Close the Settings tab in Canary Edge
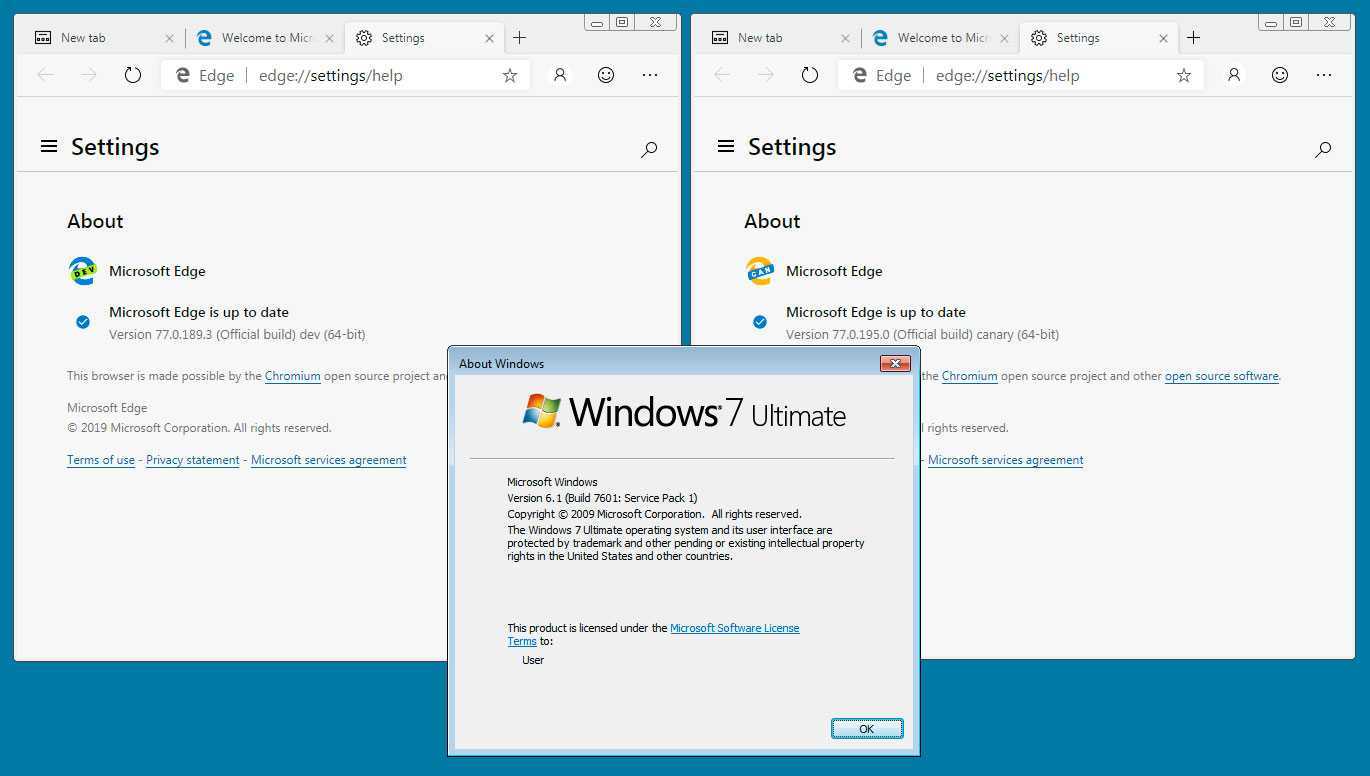The height and width of the screenshot is (776, 1370). click(1163, 39)
